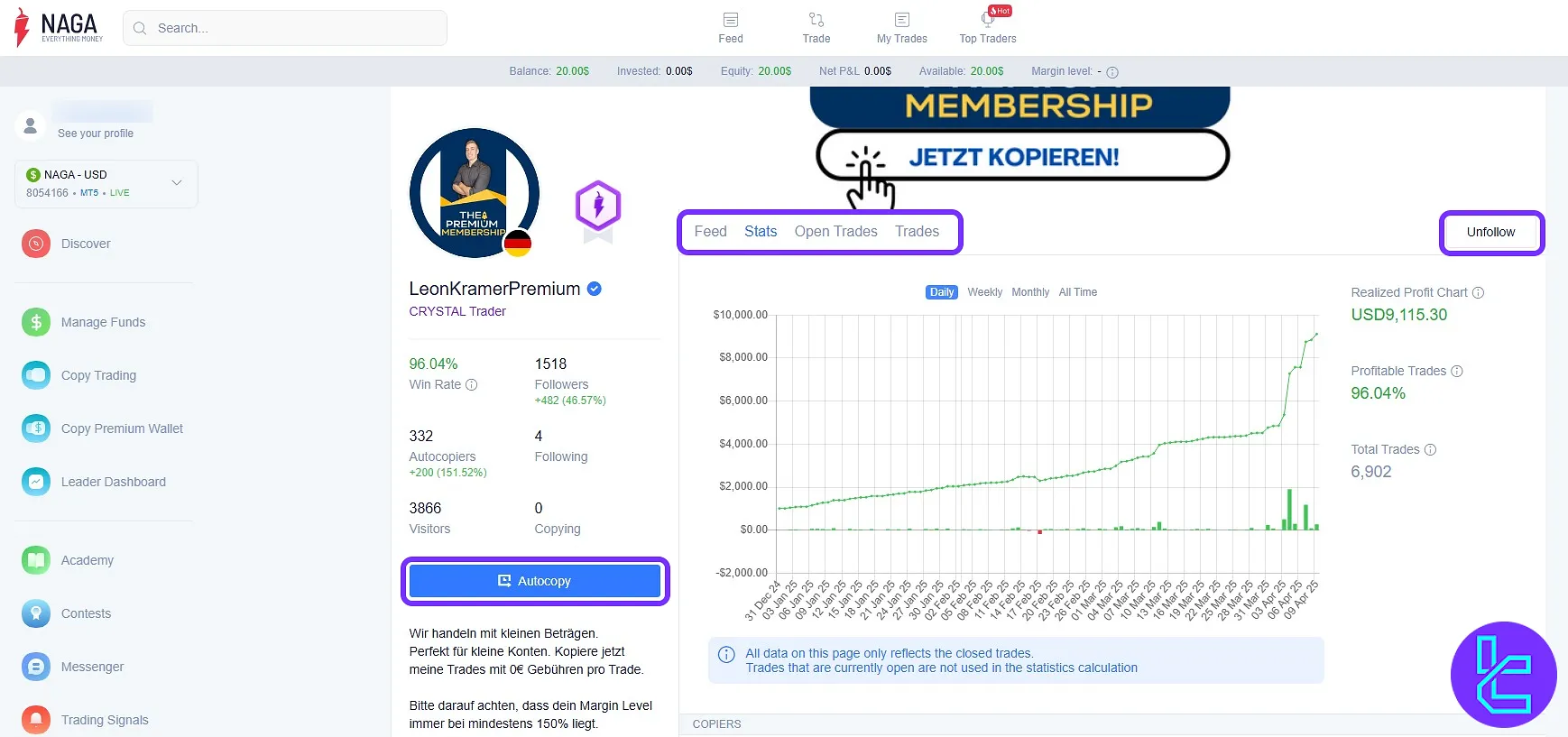Click the Contests award icon

36,613
